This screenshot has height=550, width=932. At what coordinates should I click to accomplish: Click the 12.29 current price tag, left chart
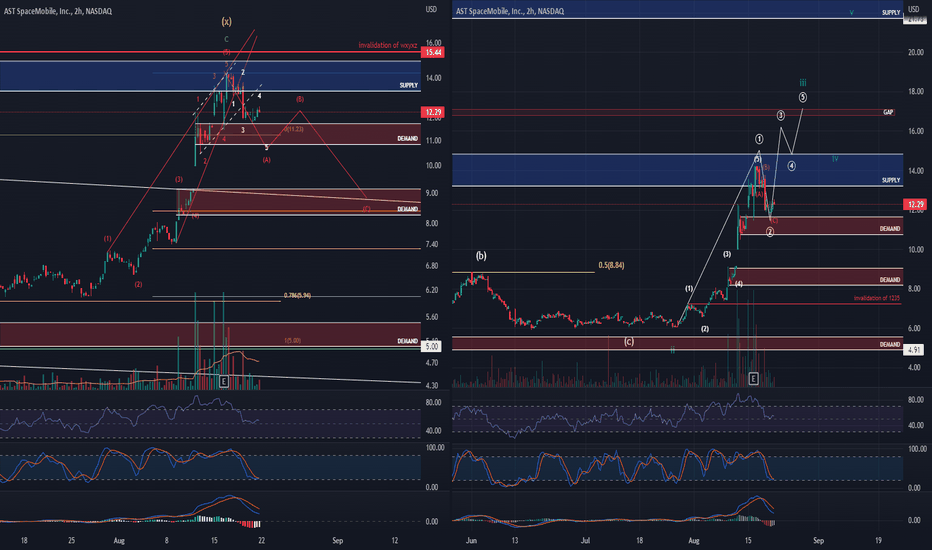433,112
